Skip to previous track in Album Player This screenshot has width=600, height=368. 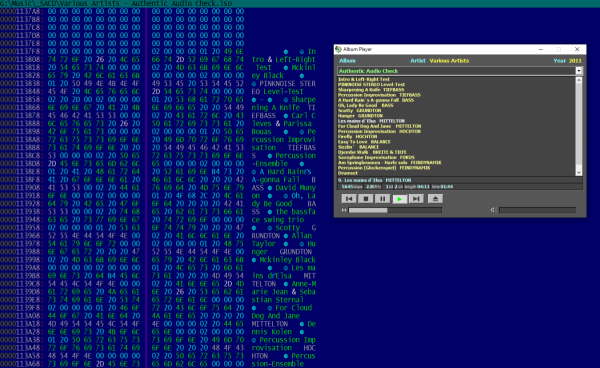(349, 199)
